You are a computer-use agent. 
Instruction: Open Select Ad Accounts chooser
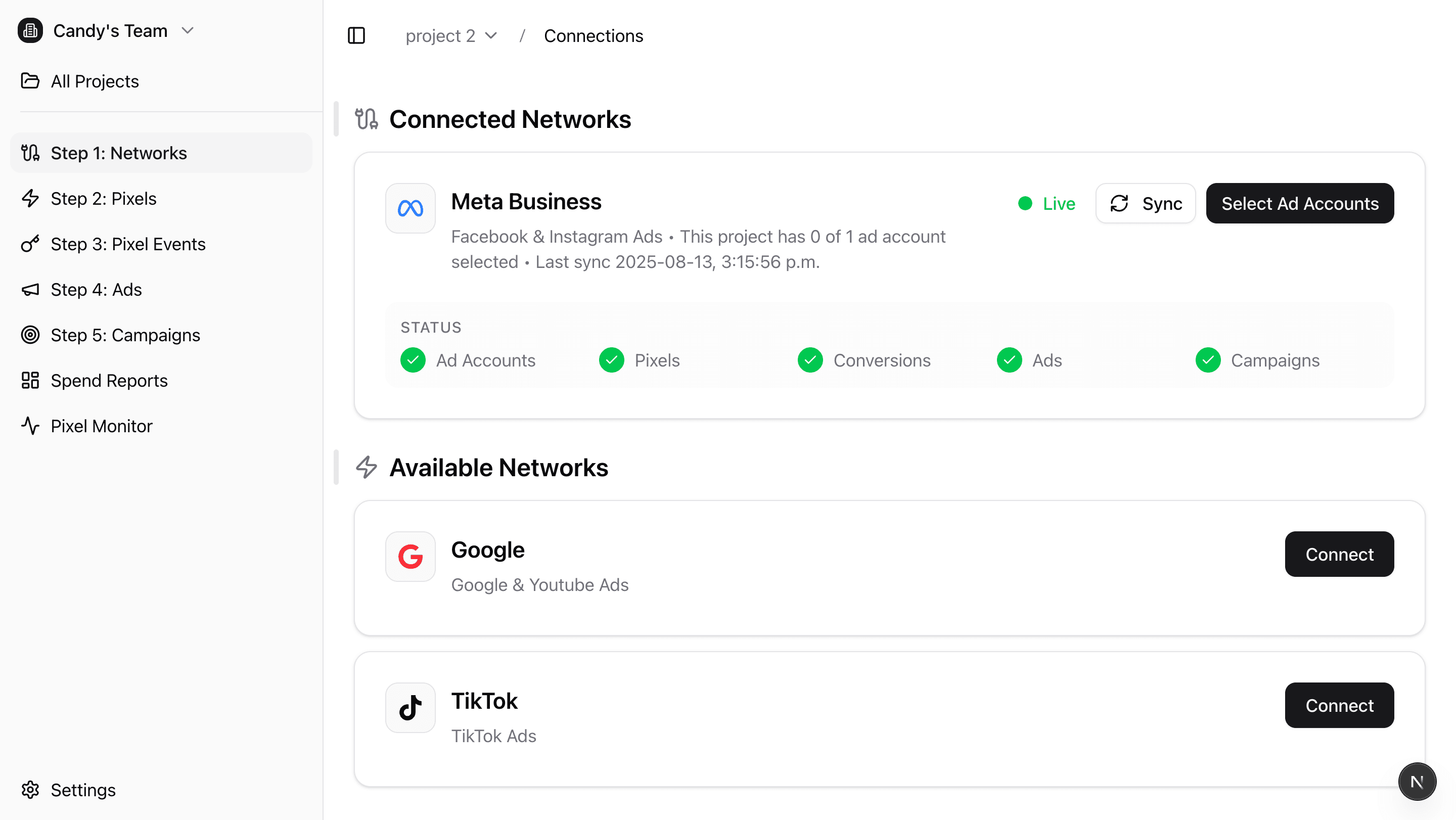(x=1299, y=203)
